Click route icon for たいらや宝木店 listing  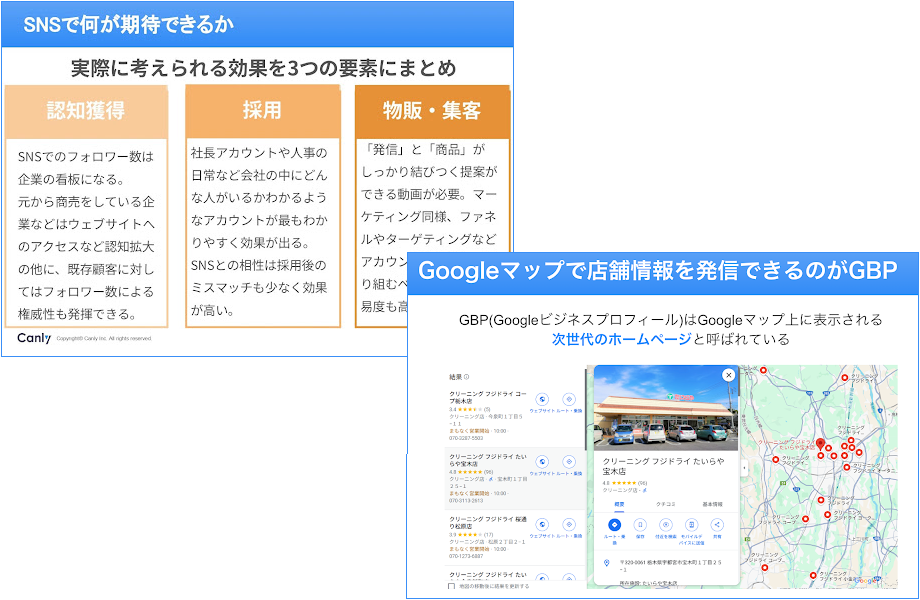(569, 462)
